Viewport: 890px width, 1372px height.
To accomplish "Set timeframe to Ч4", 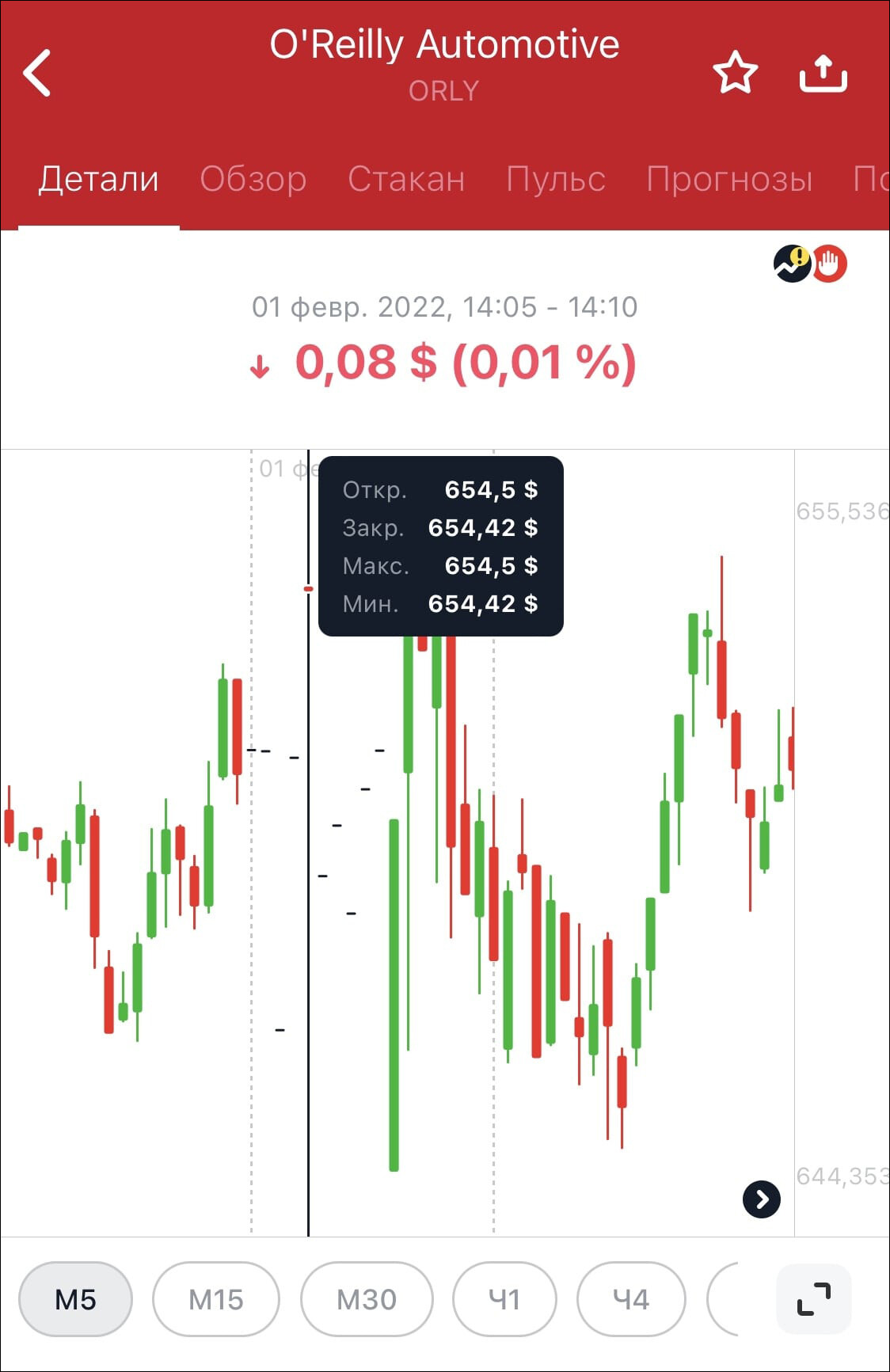I will tap(631, 1299).
